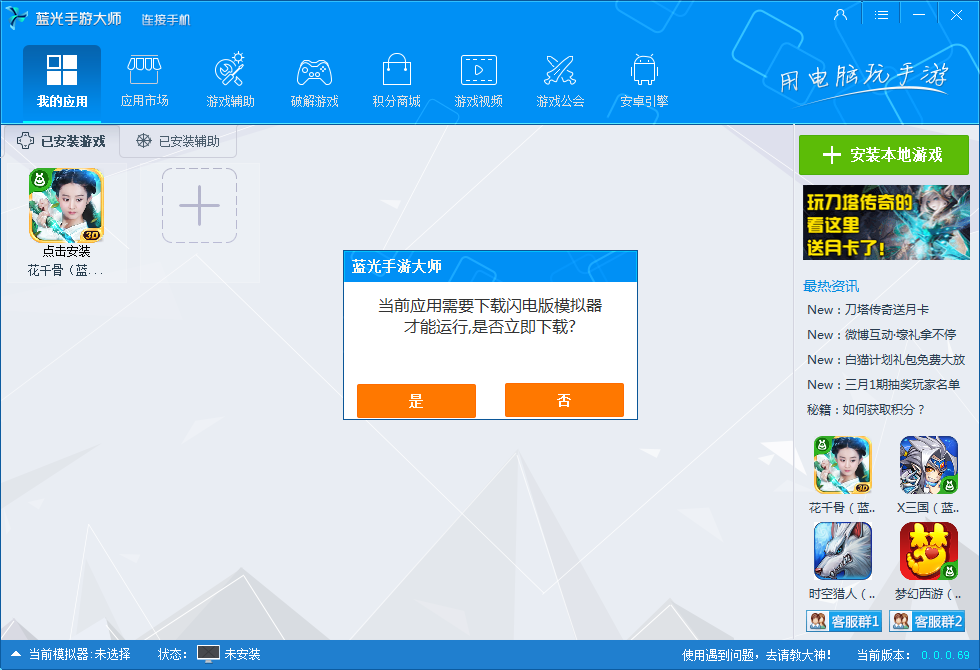Click the add game plus placeholder

[199, 206]
